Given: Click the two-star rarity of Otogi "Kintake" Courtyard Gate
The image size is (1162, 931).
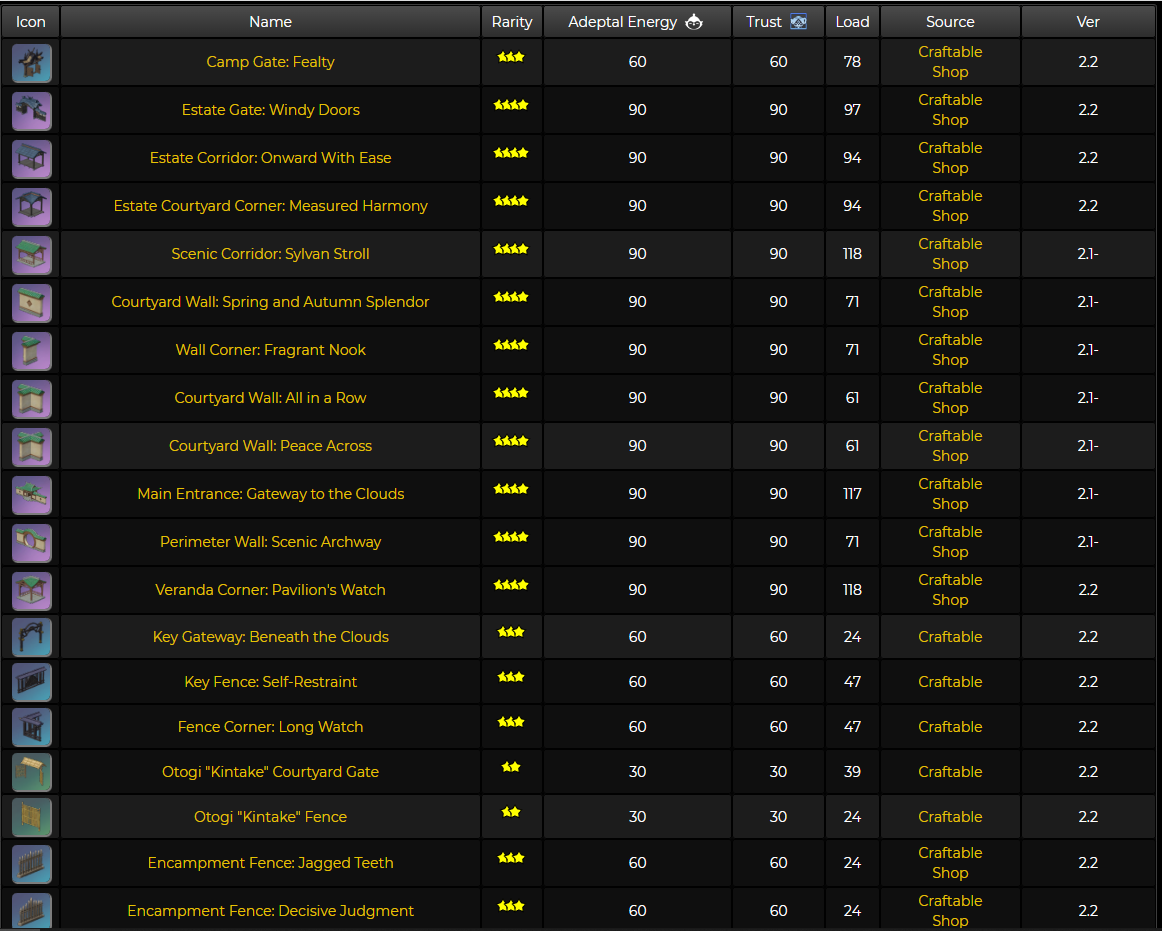Looking at the screenshot, I should (511, 767).
